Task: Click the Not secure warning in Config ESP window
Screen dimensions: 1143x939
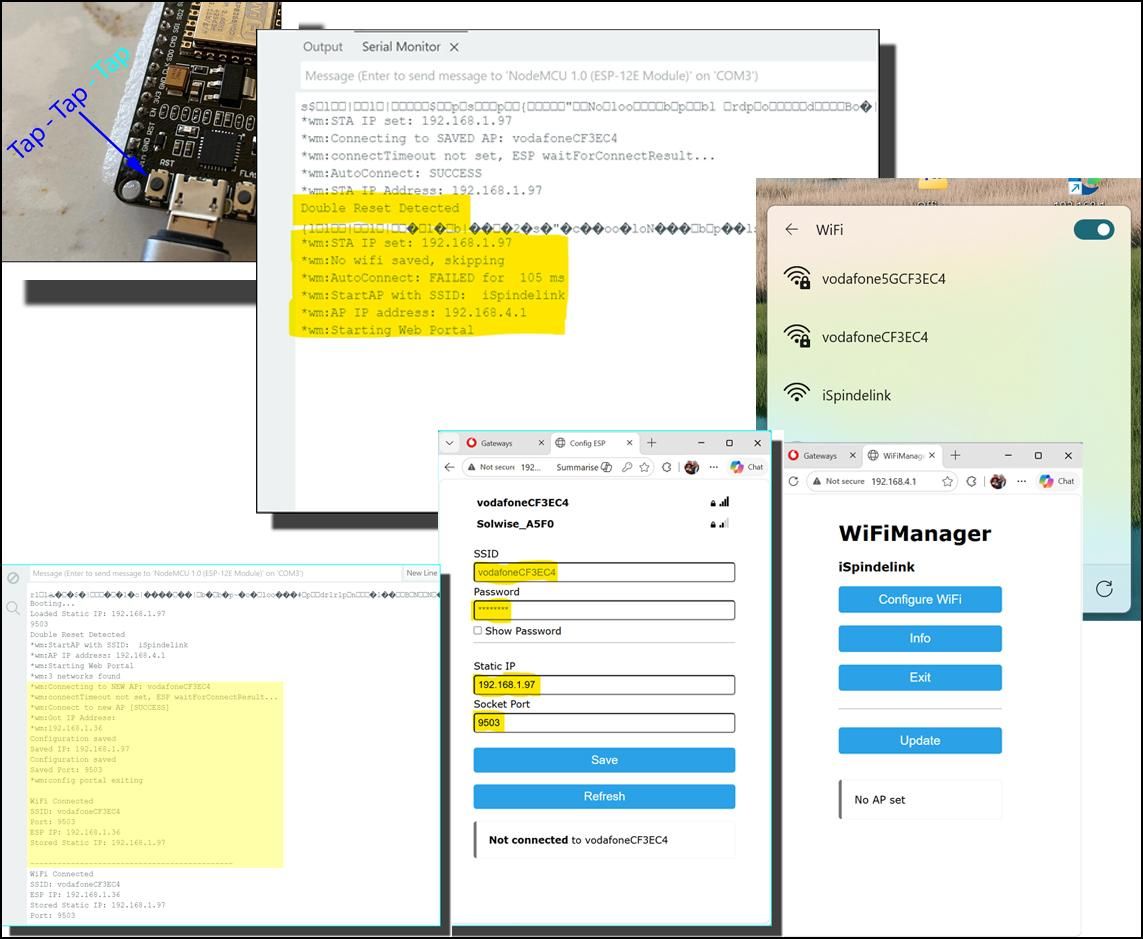Action: pyautogui.click(x=492, y=467)
